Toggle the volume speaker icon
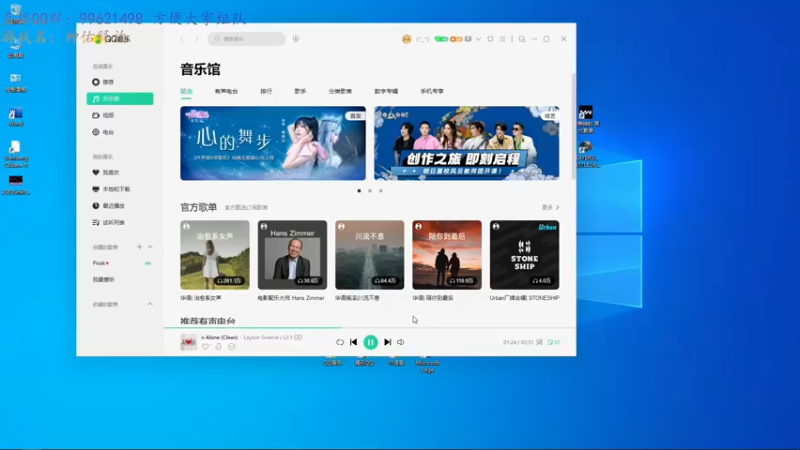 pyautogui.click(x=401, y=342)
